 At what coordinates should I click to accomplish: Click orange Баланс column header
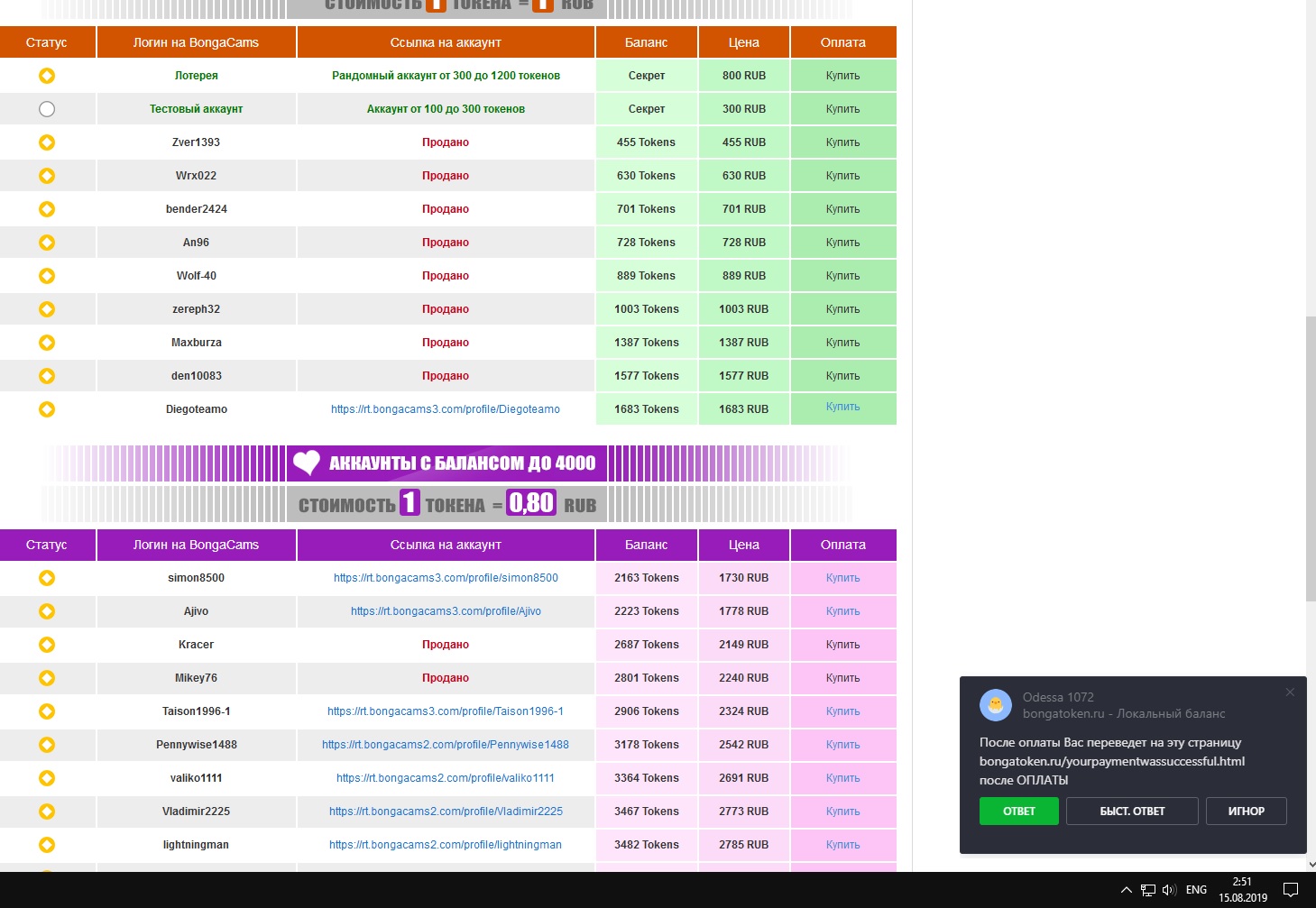(x=647, y=42)
